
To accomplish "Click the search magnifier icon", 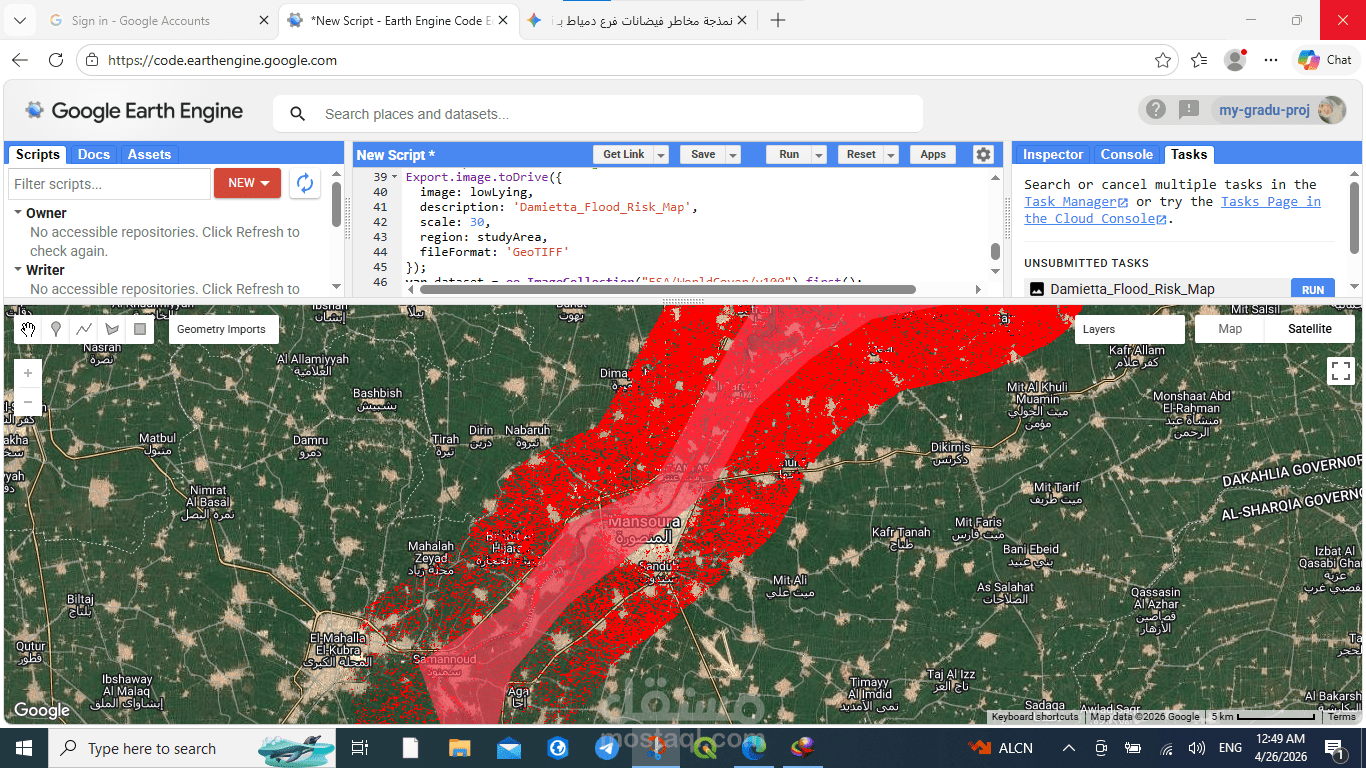I will click(x=297, y=114).
